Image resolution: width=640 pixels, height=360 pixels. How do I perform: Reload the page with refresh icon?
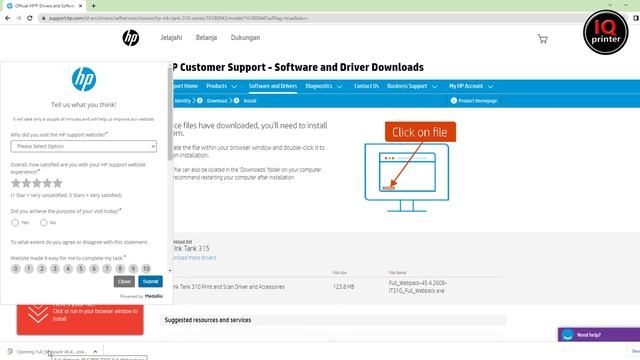pyautogui.click(x=30, y=18)
